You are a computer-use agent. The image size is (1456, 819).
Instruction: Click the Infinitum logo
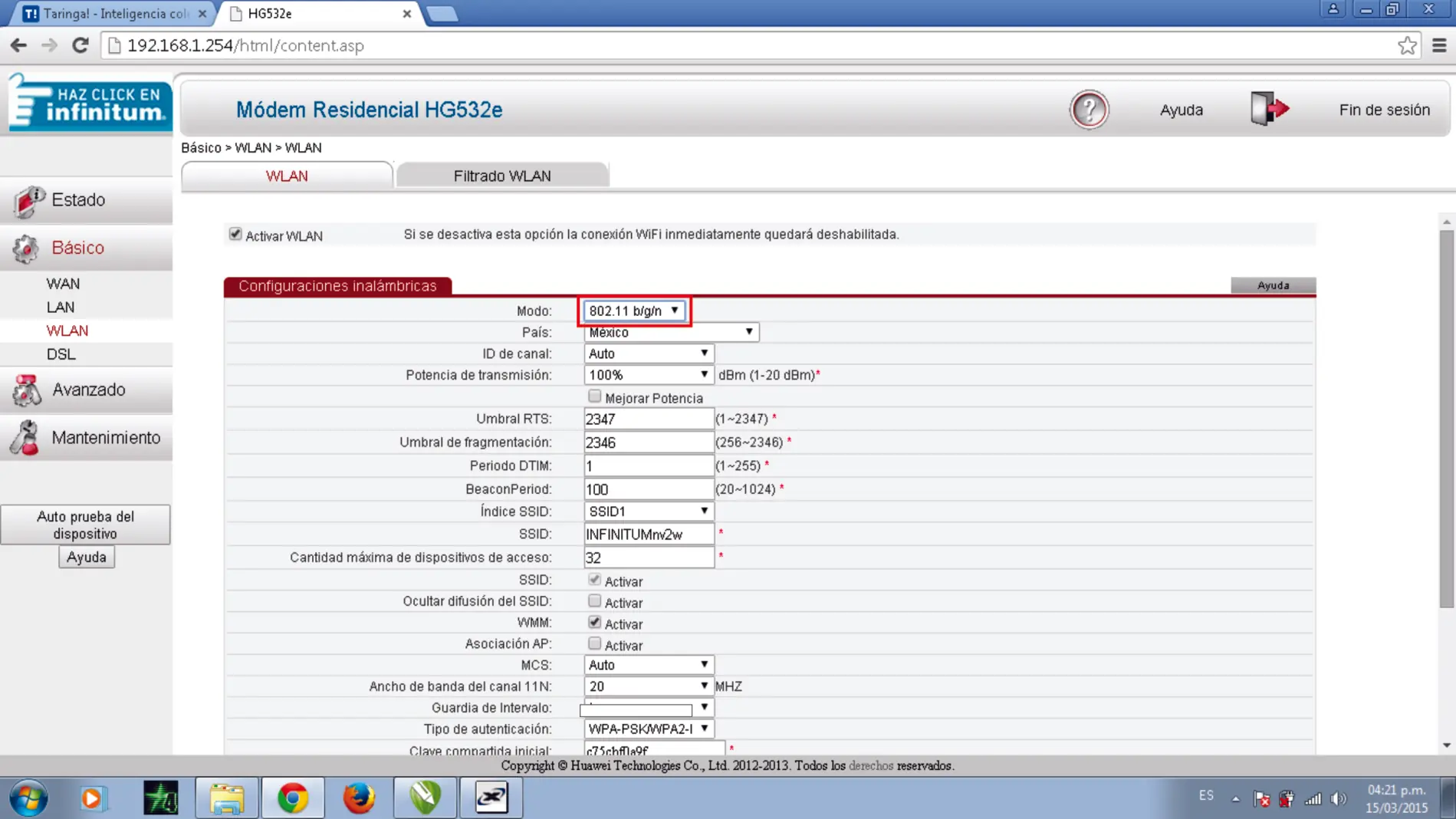(90, 104)
